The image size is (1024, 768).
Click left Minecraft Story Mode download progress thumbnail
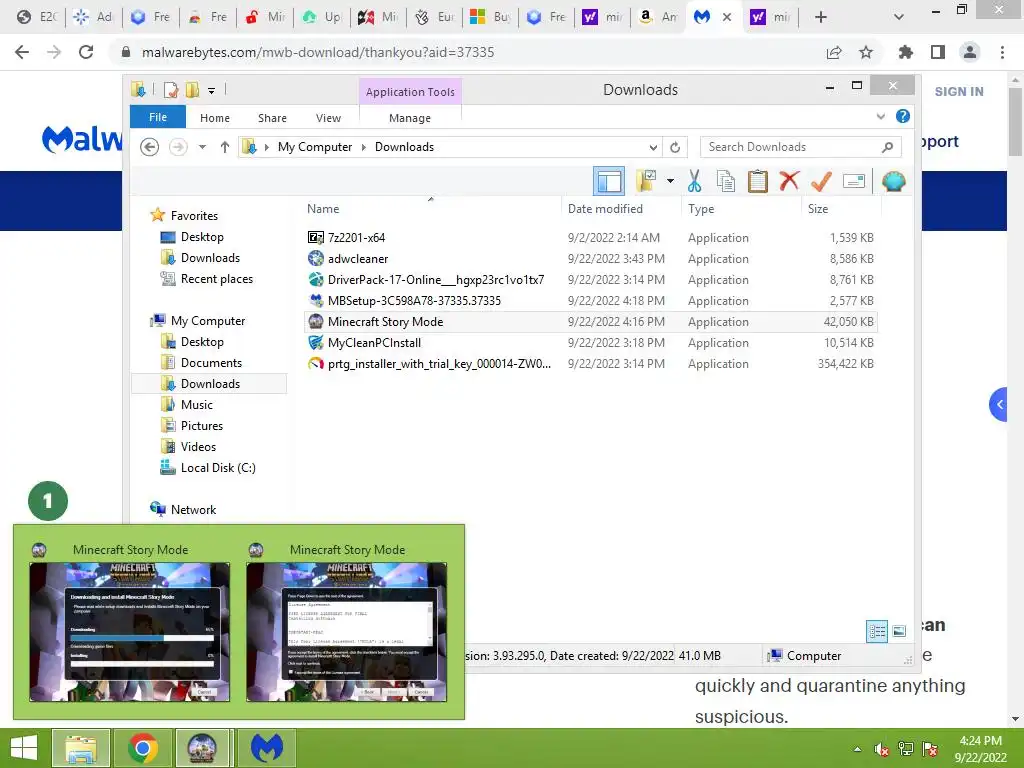[129, 632]
